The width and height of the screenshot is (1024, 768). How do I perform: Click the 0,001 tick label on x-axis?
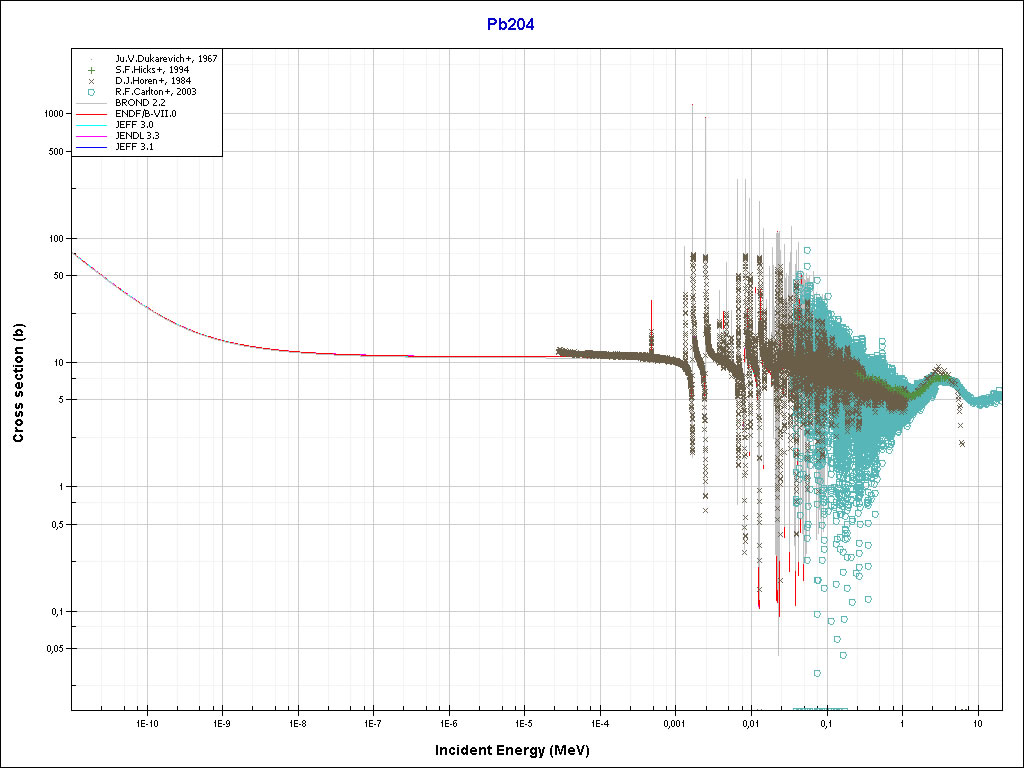click(675, 721)
